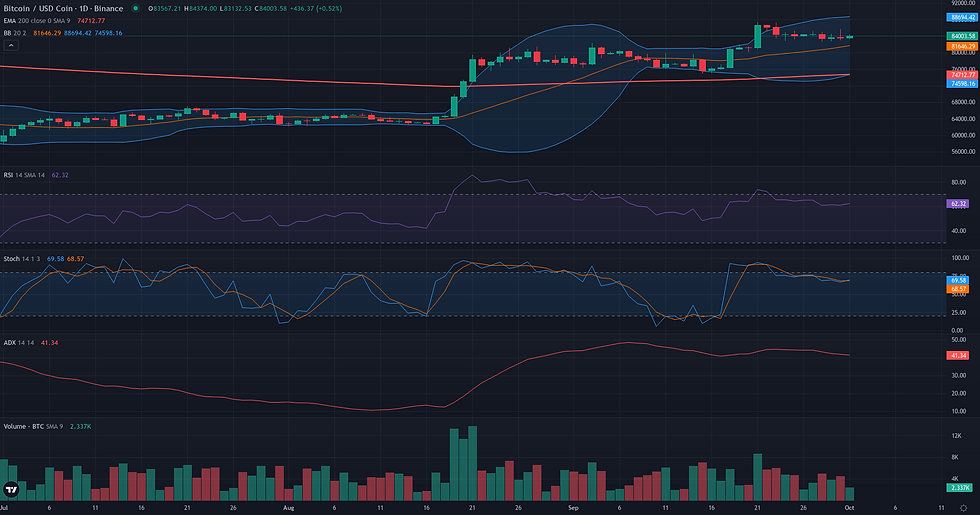Click the Jul label on time axis

pos(4,508)
